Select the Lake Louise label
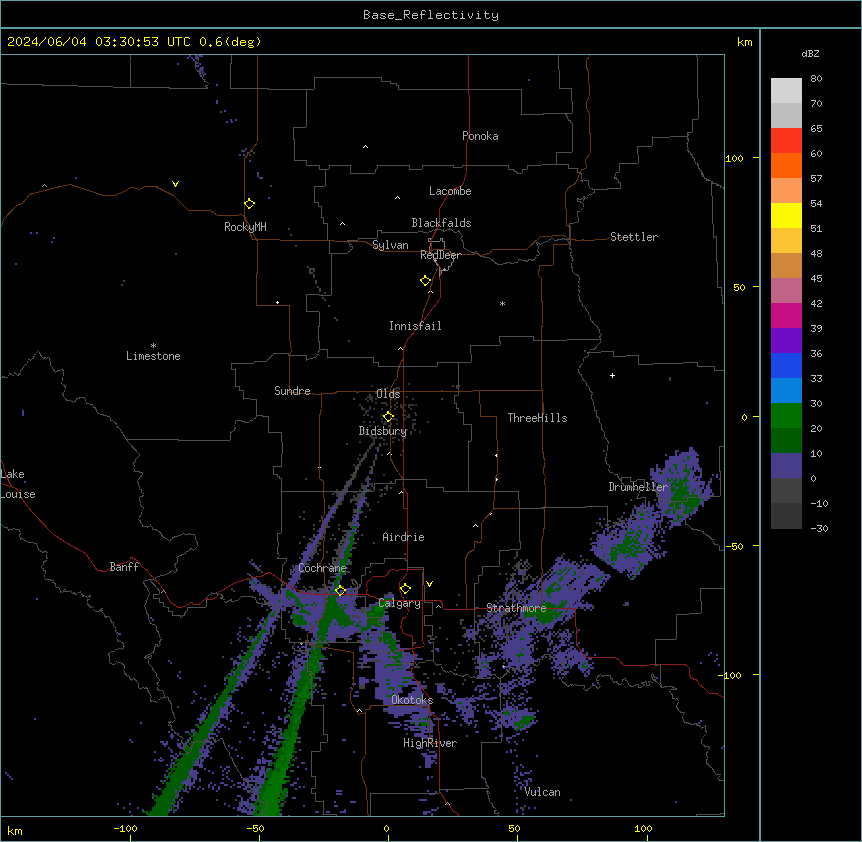This screenshot has height=842, width=862. [x=18, y=484]
